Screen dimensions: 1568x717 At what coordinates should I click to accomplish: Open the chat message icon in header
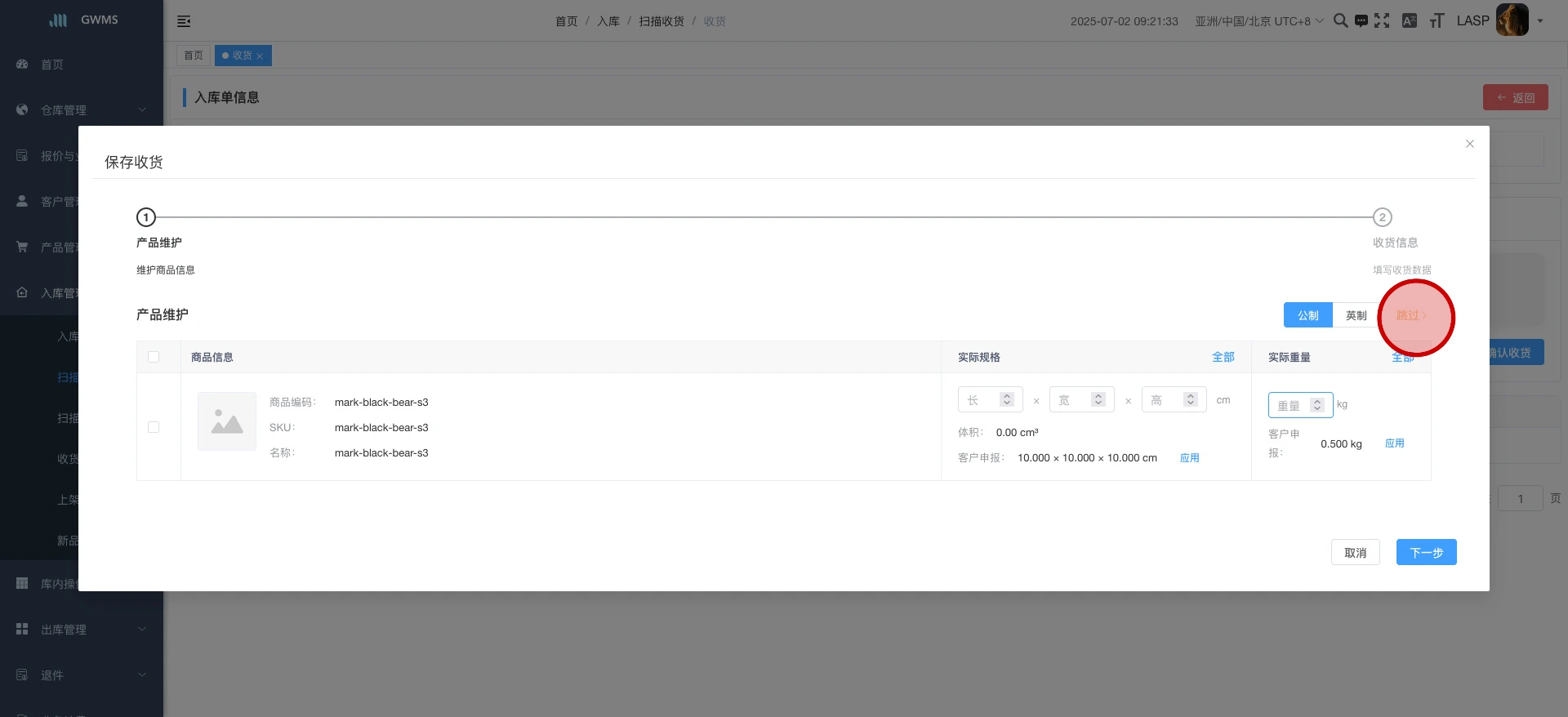[x=1361, y=21]
